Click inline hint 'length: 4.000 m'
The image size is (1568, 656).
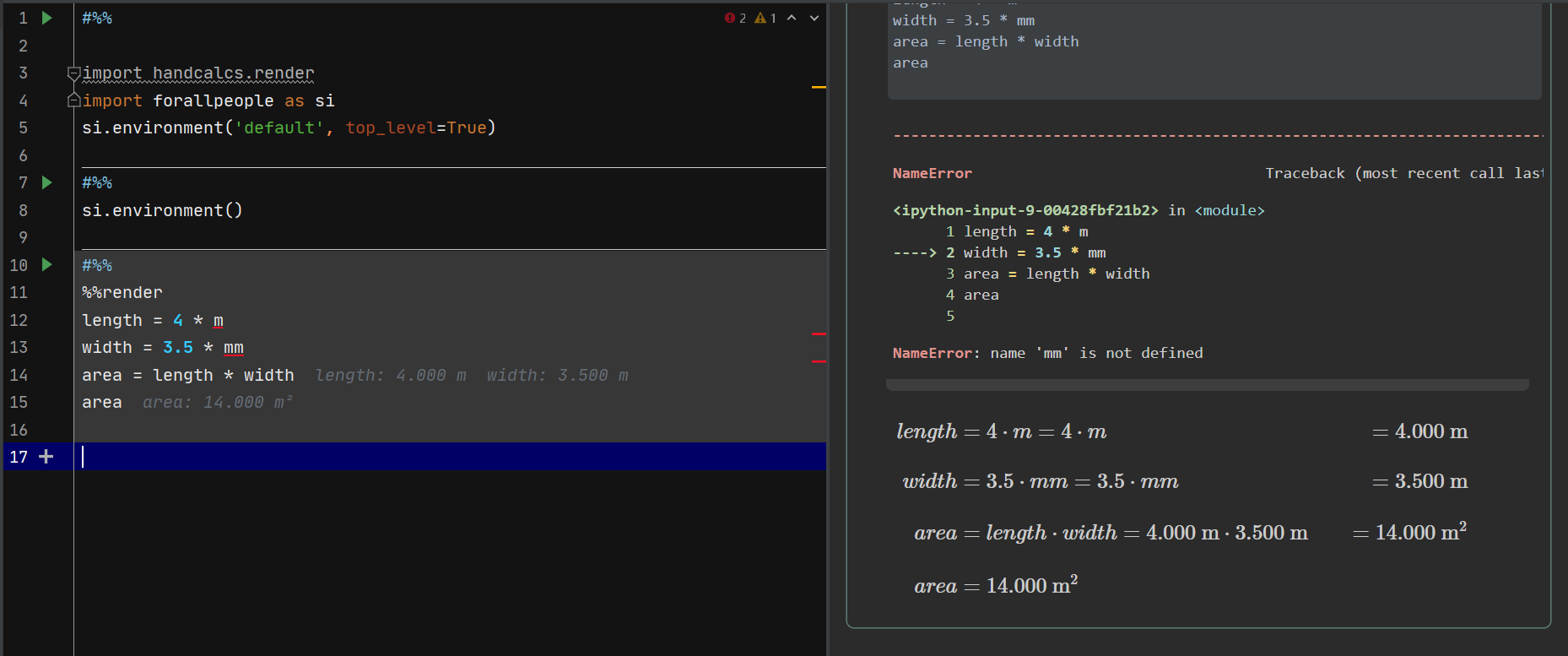click(391, 376)
